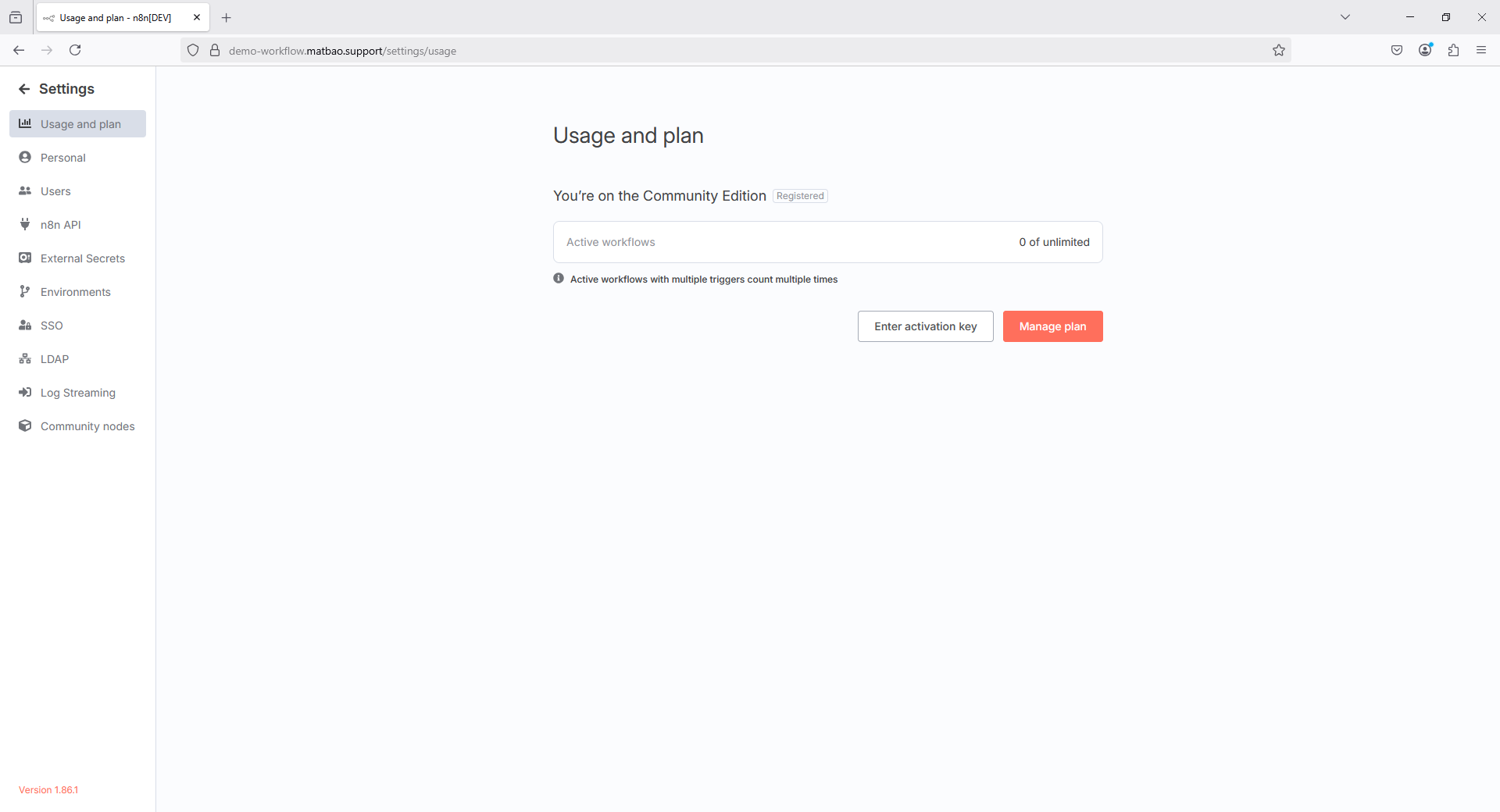
Task: Click the Log Streaming arrow icon
Action: (x=25, y=393)
